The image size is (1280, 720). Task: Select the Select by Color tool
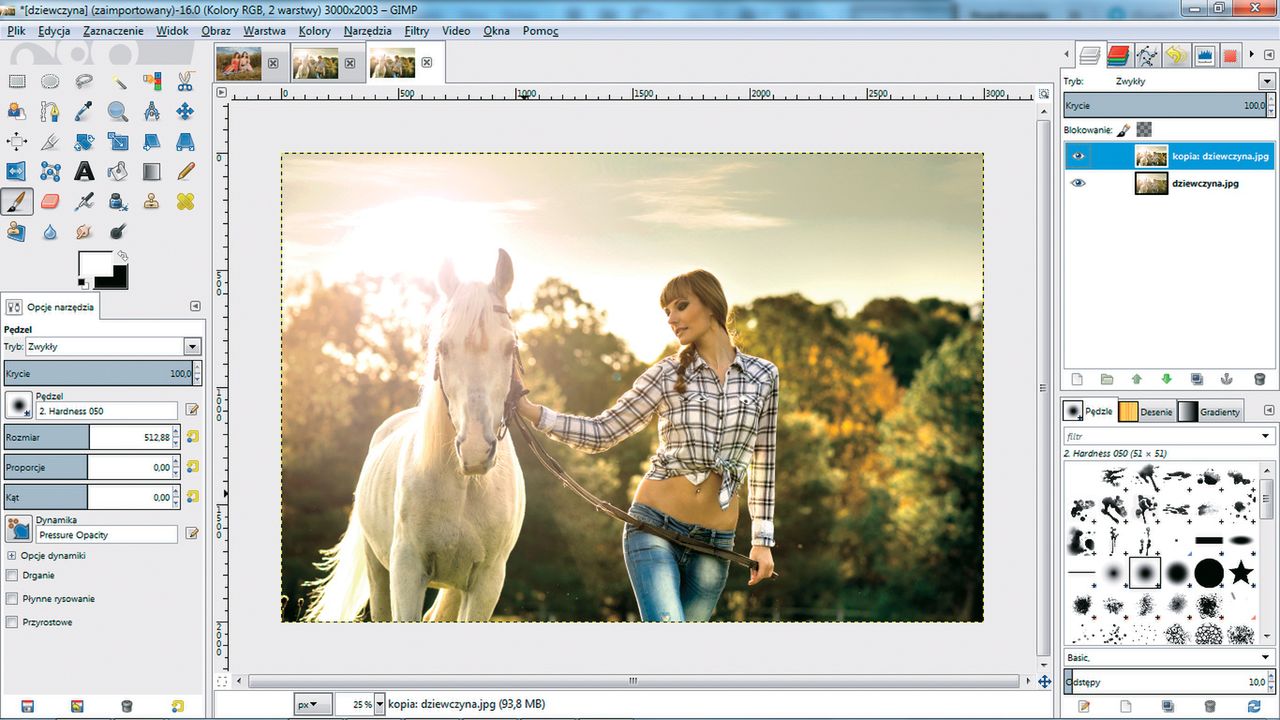pyautogui.click(x=152, y=82)
